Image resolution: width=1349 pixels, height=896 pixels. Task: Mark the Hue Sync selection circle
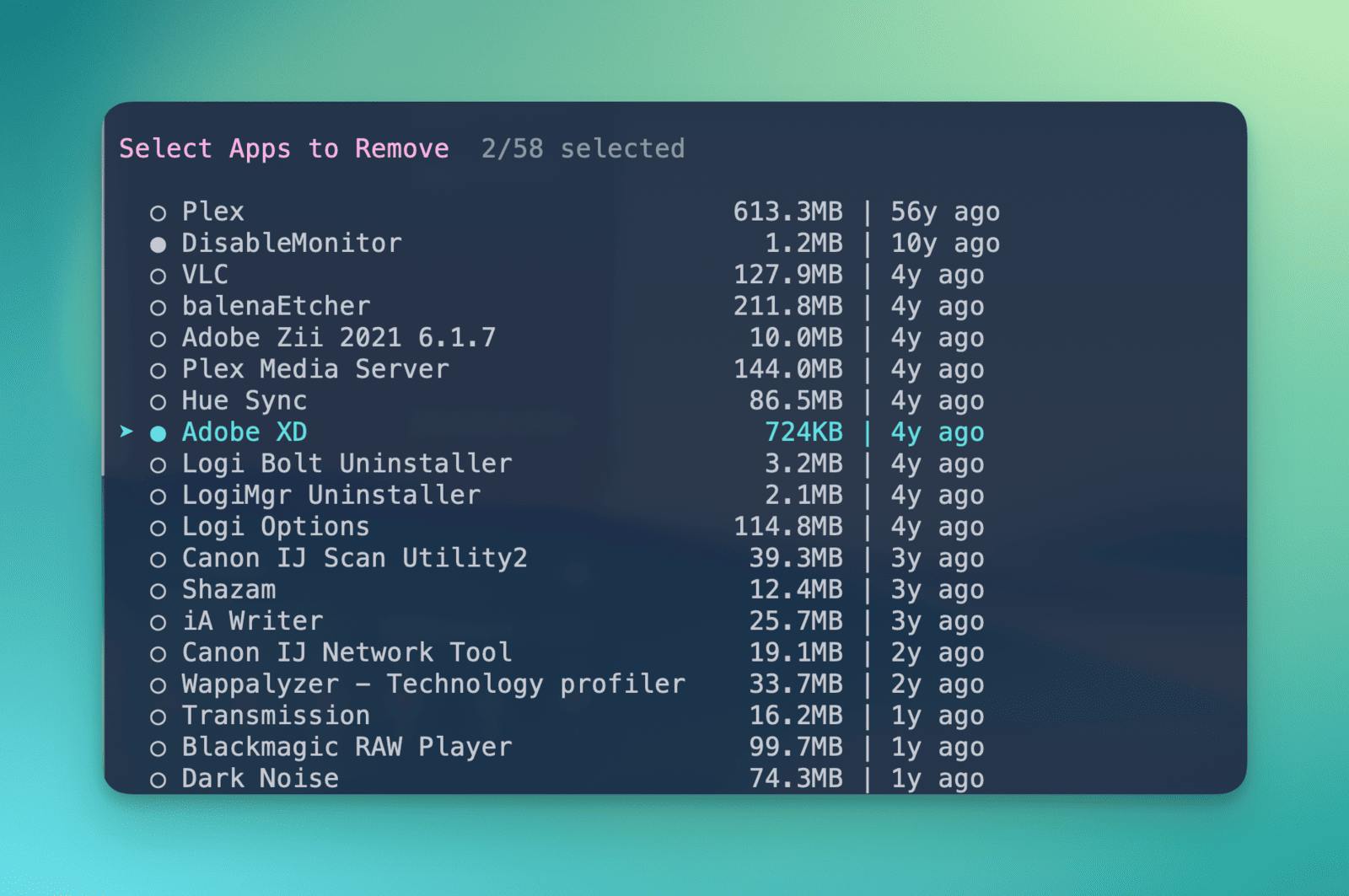click(x=158, y=402)
